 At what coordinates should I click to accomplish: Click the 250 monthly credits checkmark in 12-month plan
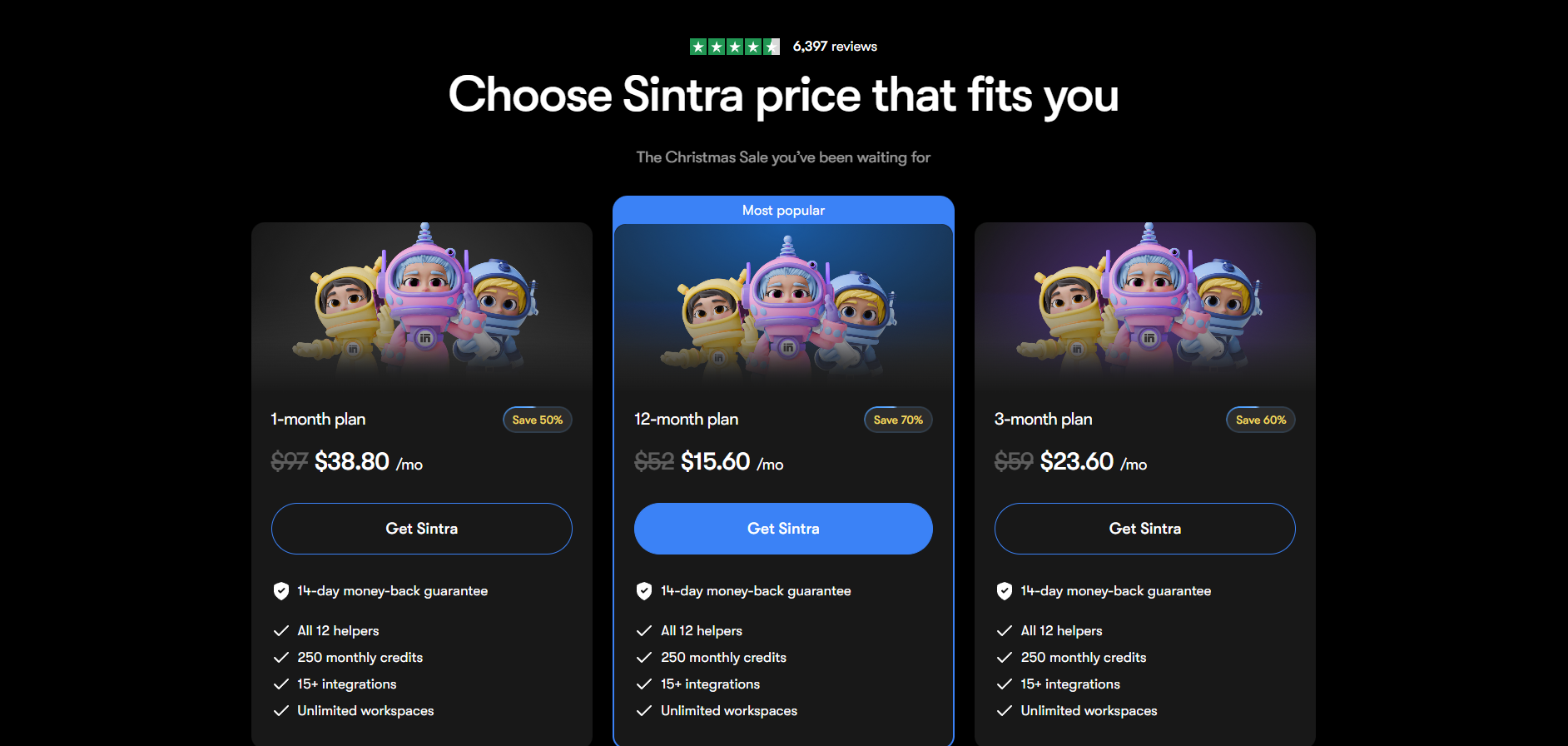pyautogui.click(x=644, y=658)
